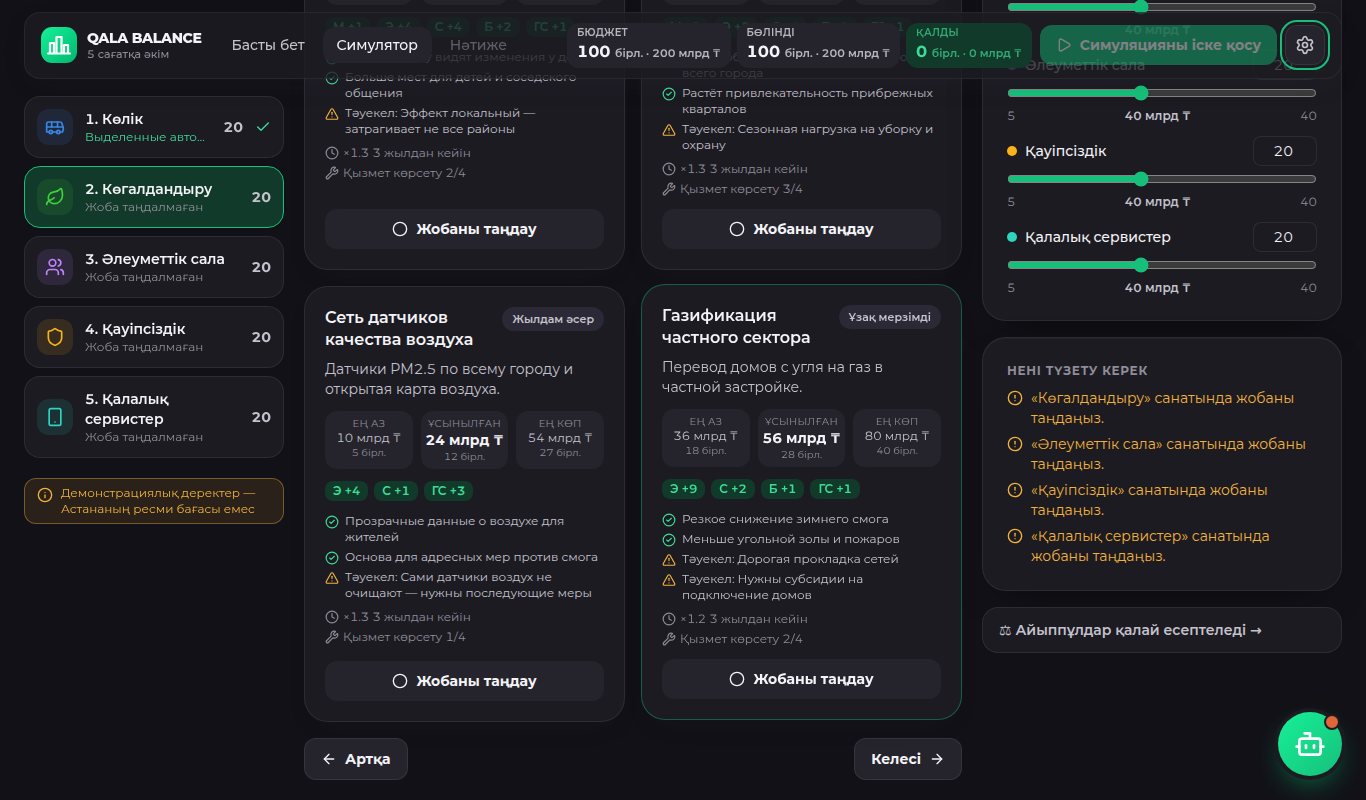1366x800 pixels.
Task: Open the Нәтиже tab
Action: tap(478, 45)
